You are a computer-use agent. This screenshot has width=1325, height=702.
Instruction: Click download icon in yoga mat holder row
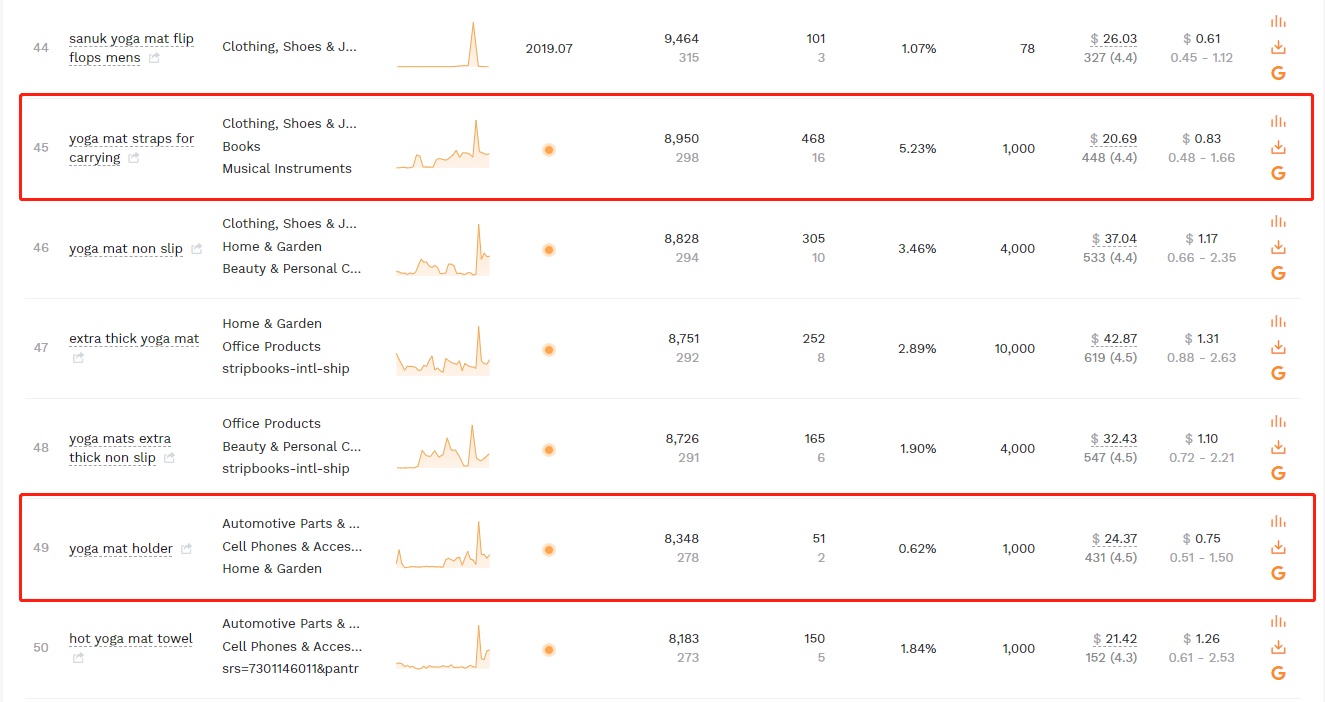(1278, 547)
